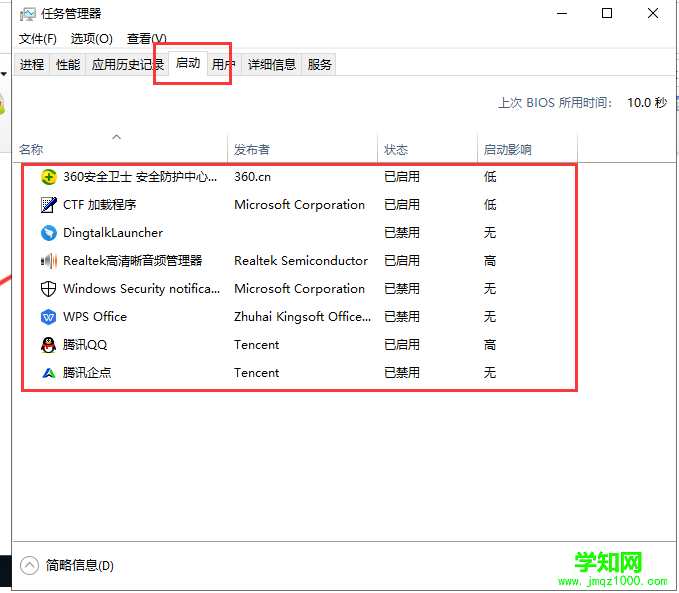Click Zhuhai Kingsoft Office... publisher cell
The height and width of the screenshot is (593, 679).
click(302, 317)
